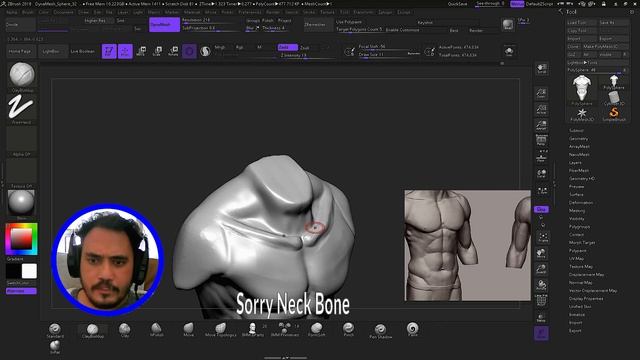The height and width of the screenshot is (360, 640).
Task: Click the Load Tool button
Action: 582,22
